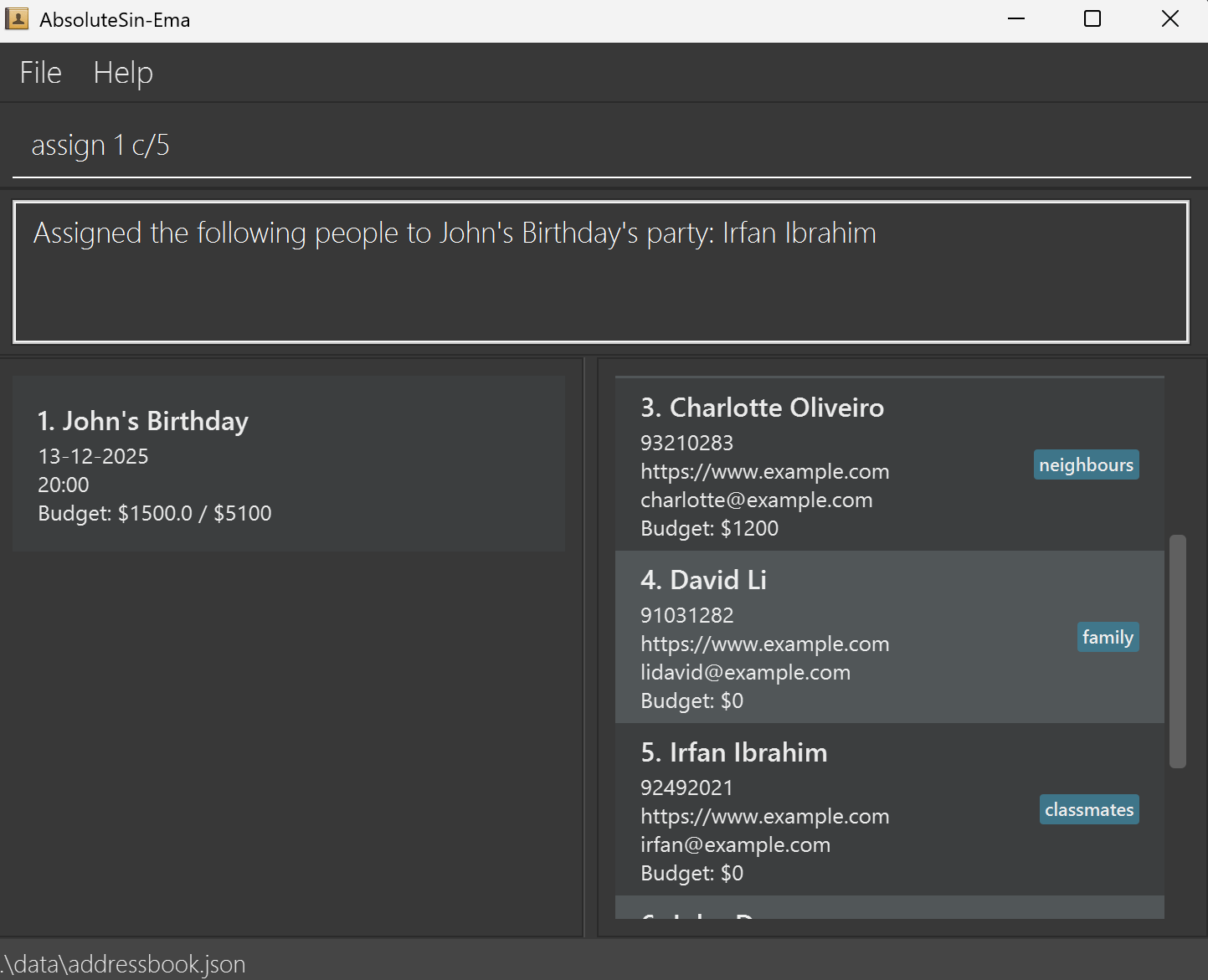Click charlotte@example.com email address

pos(756,500)
